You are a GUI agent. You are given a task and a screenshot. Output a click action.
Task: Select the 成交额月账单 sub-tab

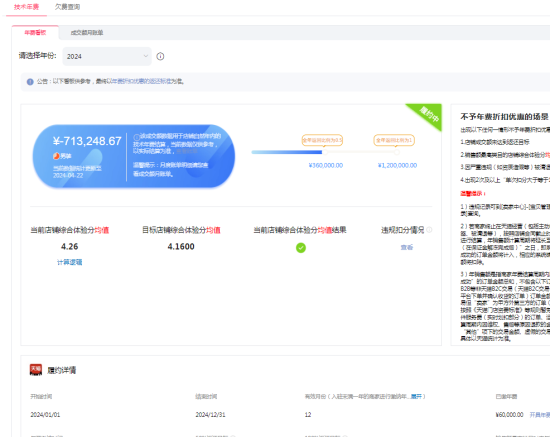click(x=87, y=33)
